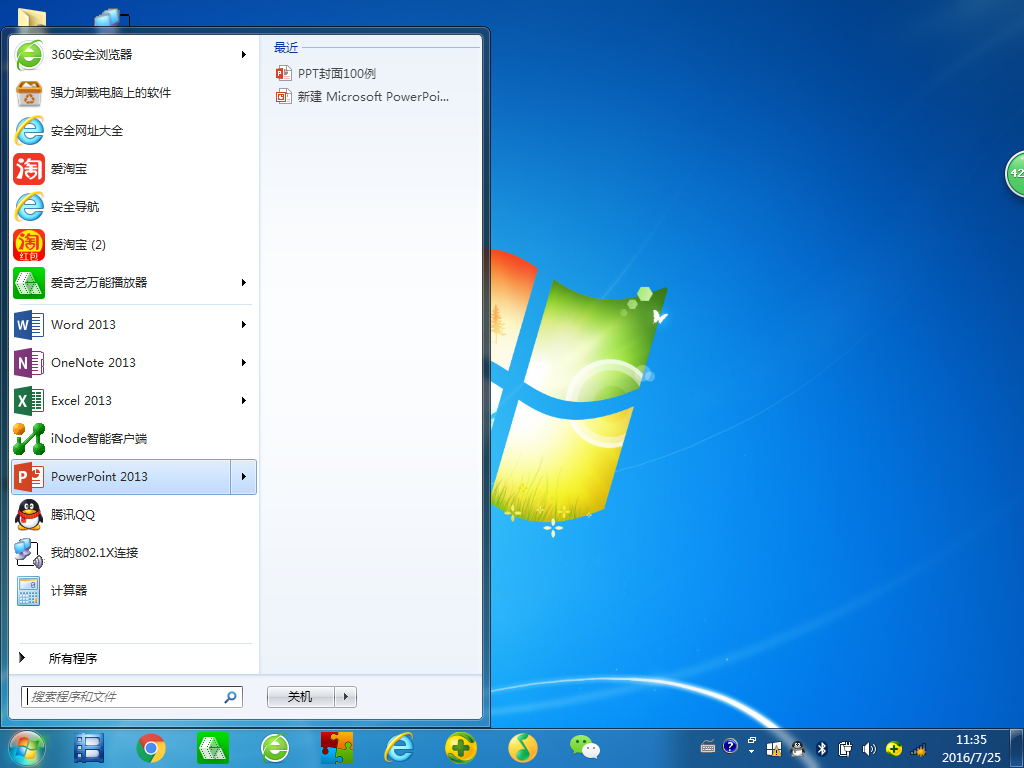Open QQ Music on the taskbar
Screen dimensions: 1024x768
pyautogui.click(x=522, y=748)
